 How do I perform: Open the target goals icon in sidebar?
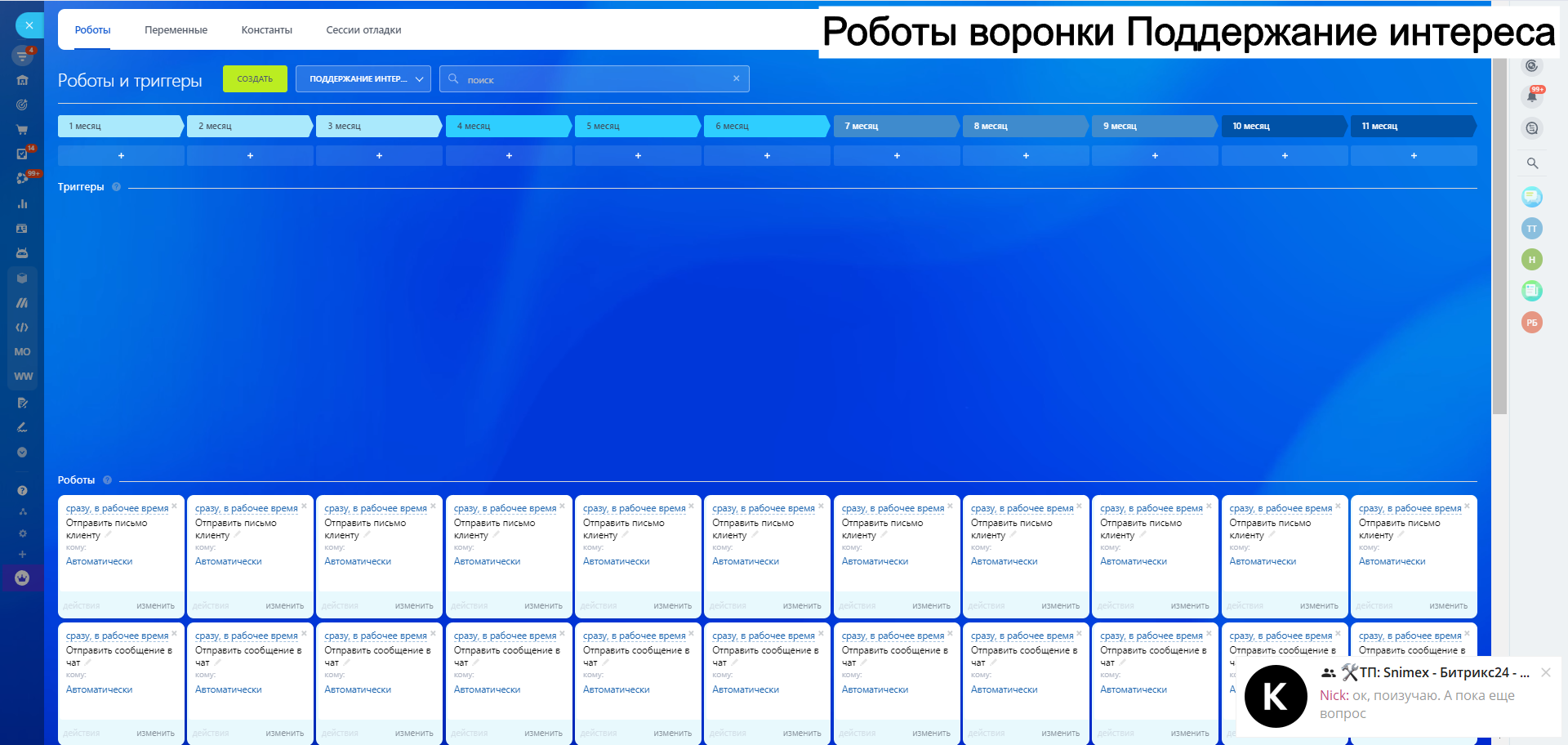pyautogui.click(x=22, y=105)
